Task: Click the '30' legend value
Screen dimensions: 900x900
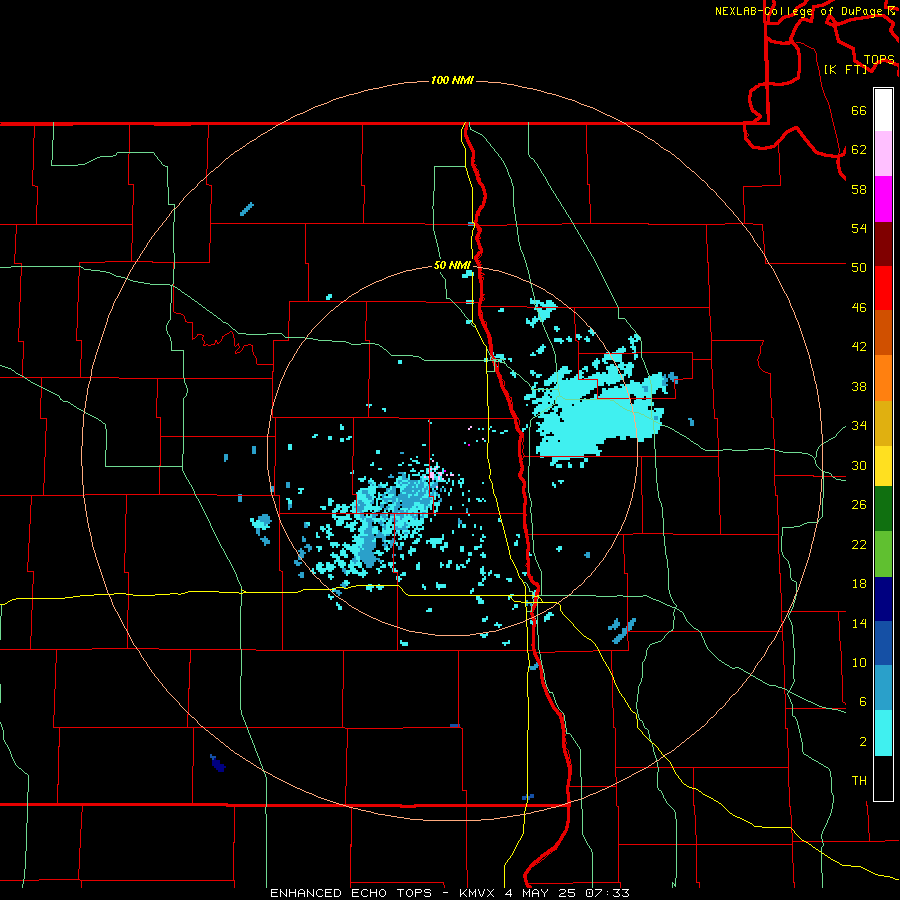Action: 859,465
